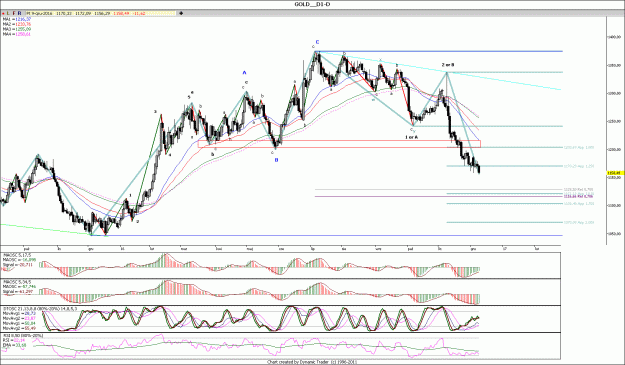Viewport: 625px width, 365px height.
Task: Toggle the R button in chart header
Action: (19, 14)
